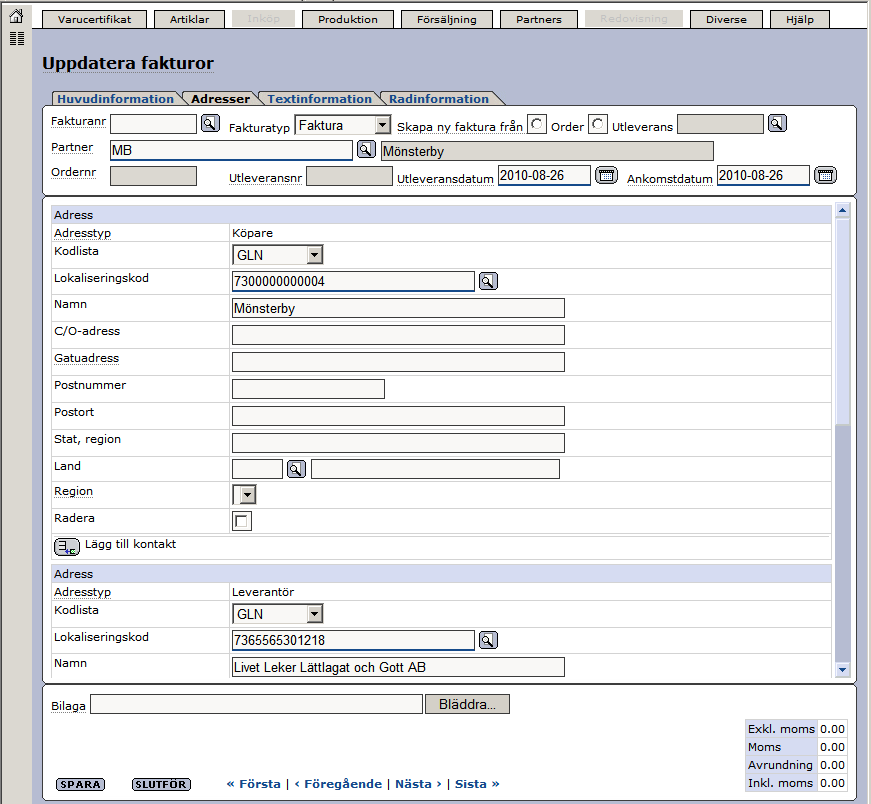The width and height of the screenshot is (871, 804).
Task: Focus Leverantör Lokaliseringskod field
Action: [353, 640]
